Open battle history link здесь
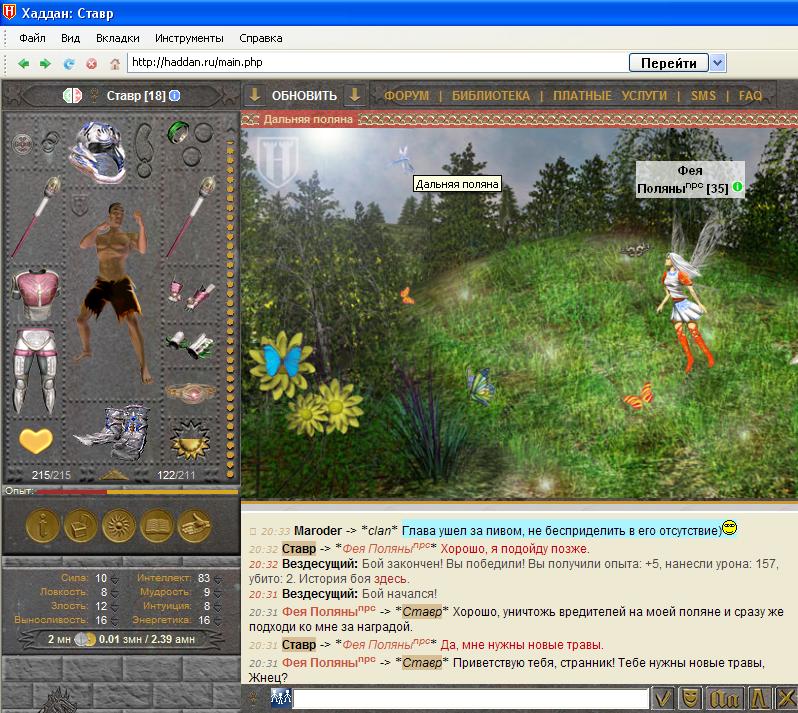Image resolution: width=798 pixels, height=713 pixels. [390, 579]
